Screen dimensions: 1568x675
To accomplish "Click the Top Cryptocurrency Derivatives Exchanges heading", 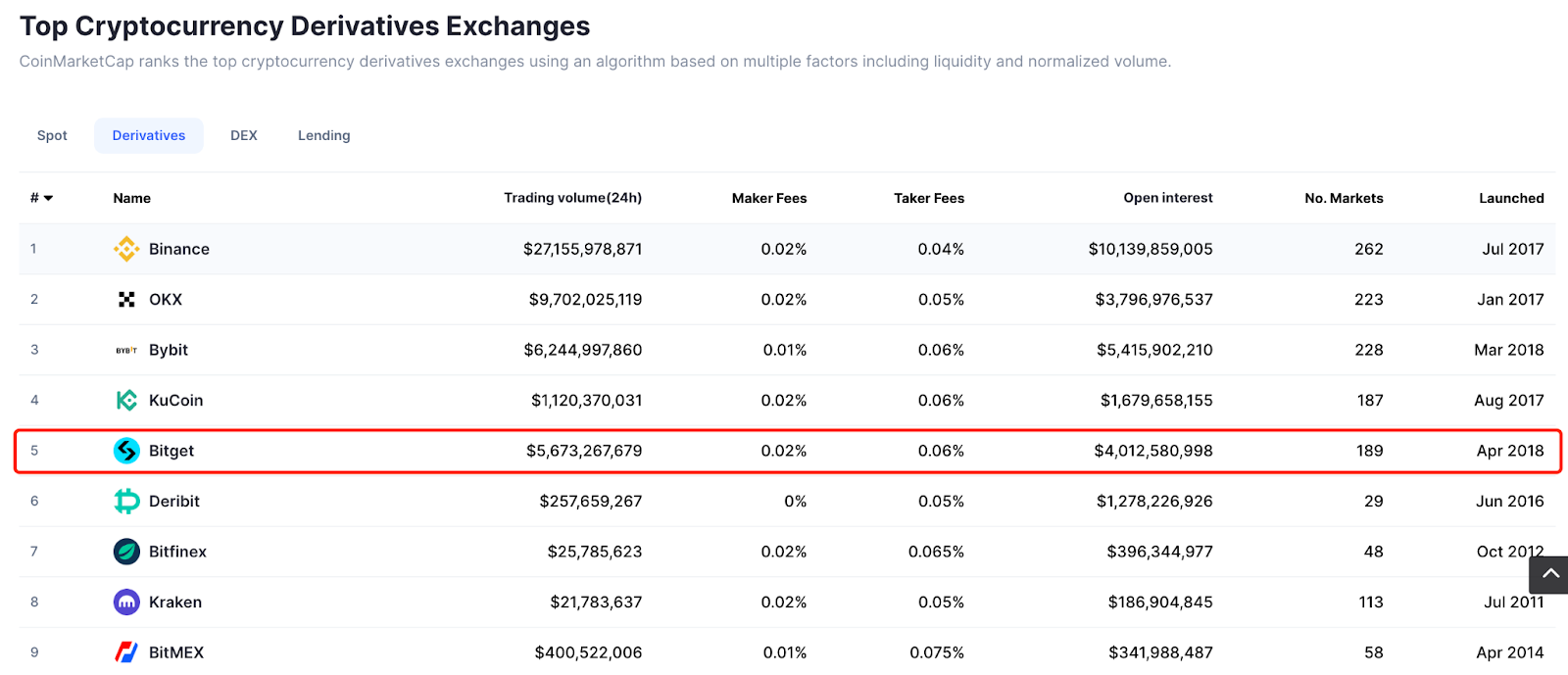I will 305,25.
